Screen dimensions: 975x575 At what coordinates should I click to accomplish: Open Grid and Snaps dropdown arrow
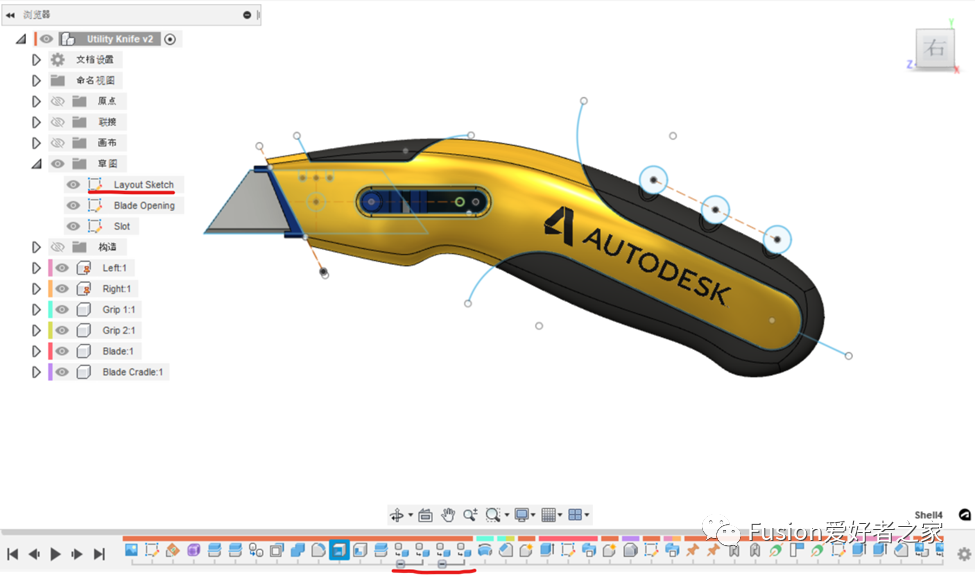click(560, 515)
